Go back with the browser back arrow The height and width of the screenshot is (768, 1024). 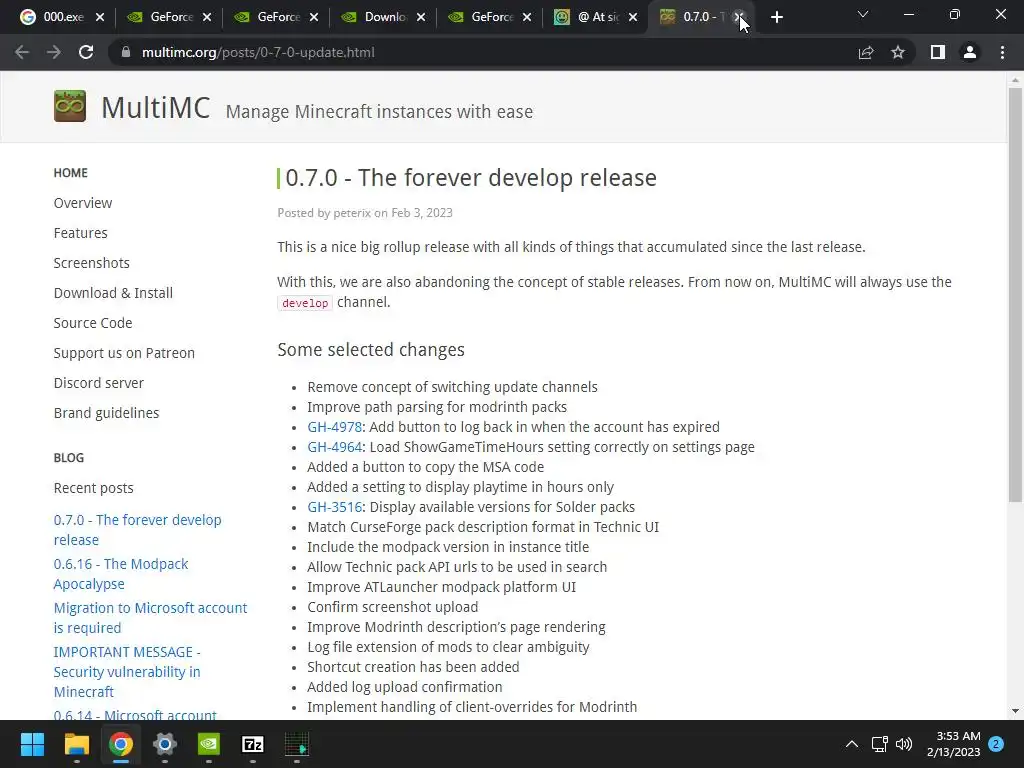pos(22,52)
